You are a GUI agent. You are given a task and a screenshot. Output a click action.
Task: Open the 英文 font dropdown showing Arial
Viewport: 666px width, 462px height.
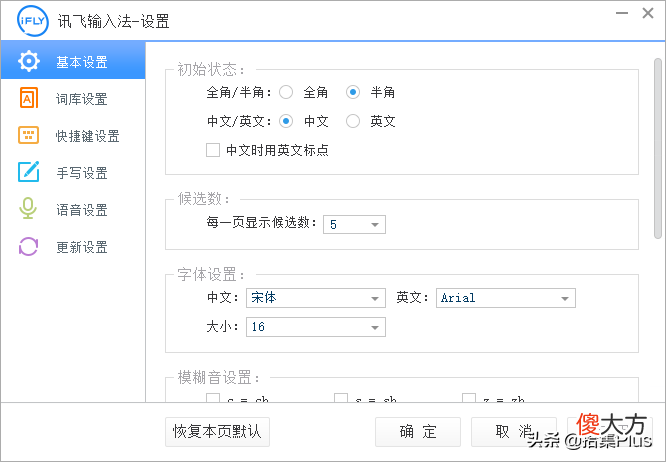click(505, 298)
